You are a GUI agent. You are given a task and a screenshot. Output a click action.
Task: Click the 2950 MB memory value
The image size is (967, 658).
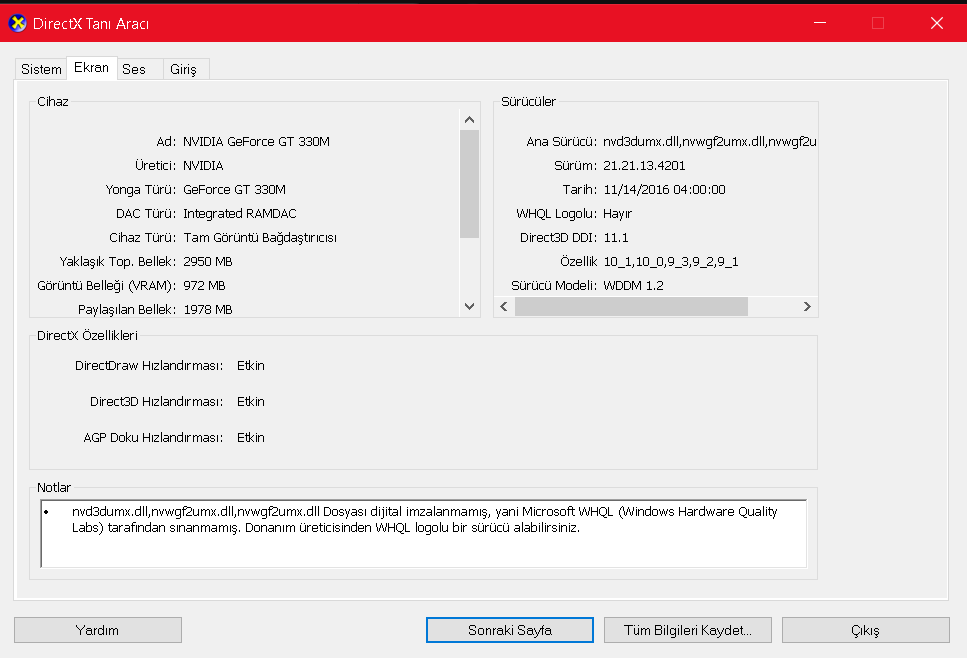207,262
